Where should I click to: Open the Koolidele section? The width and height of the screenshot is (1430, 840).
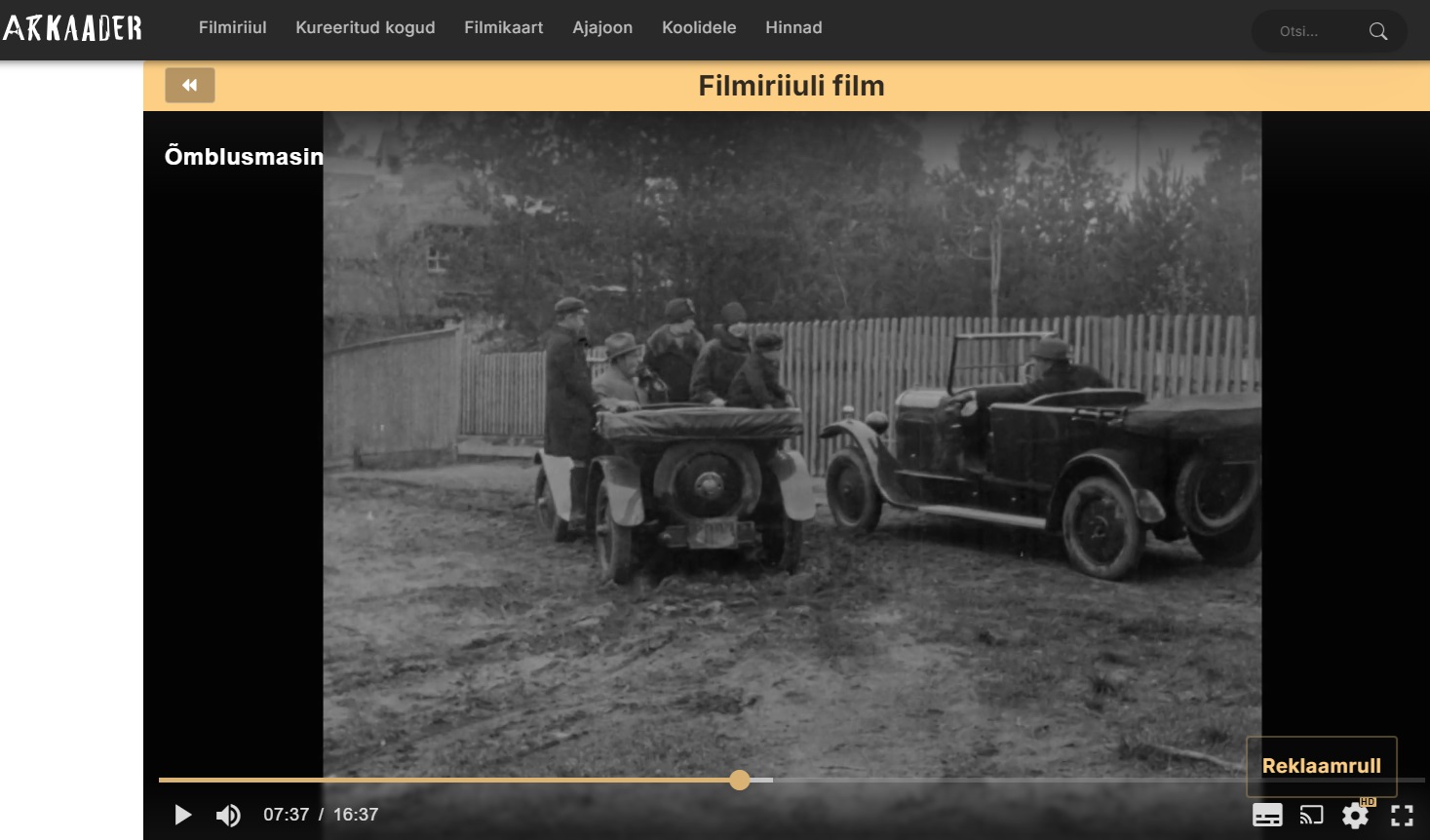point(699,28)
